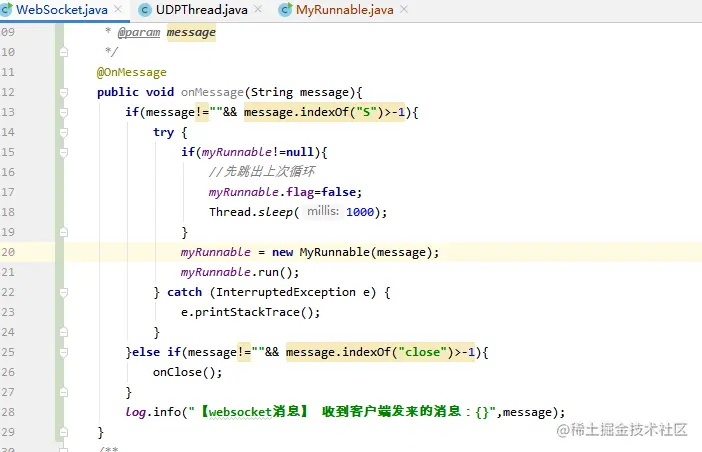The width and height of the screenshot is (702, 452).
Task: Click the log.info statement
Action: [x=346, y=412]
